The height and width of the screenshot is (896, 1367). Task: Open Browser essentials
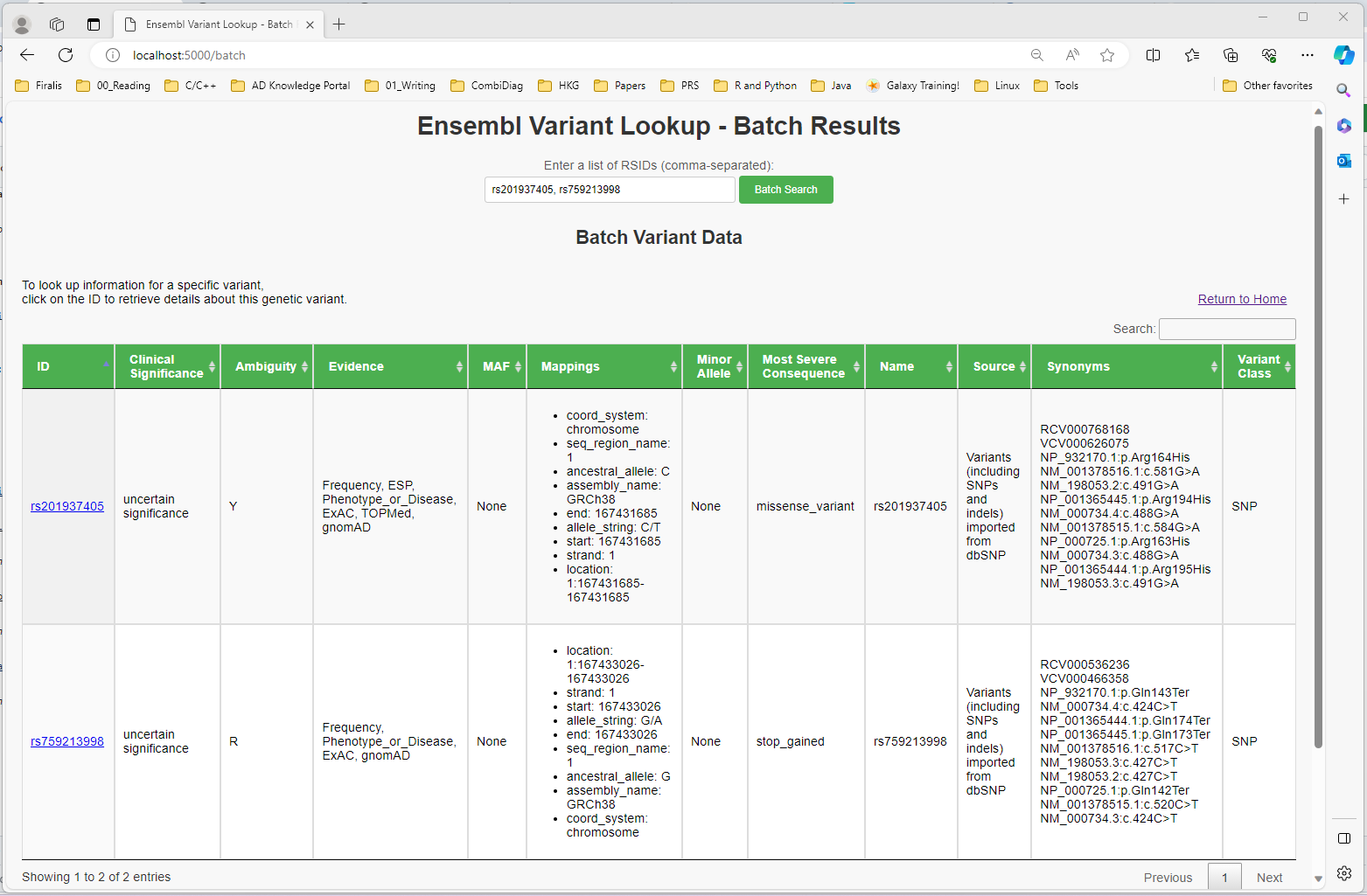[1269, 55]
